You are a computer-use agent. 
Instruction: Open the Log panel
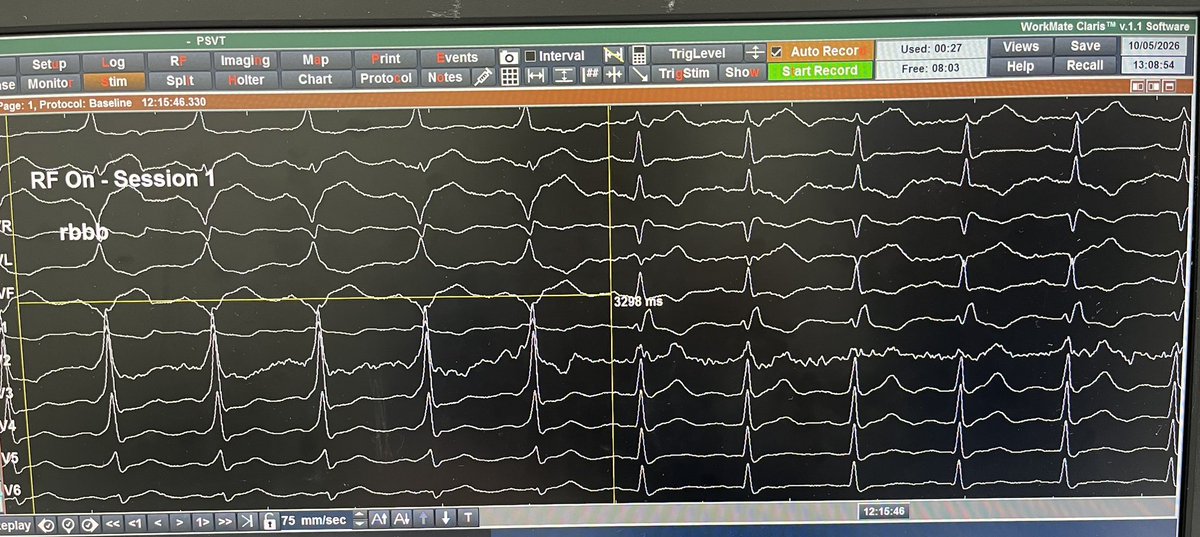113,62
